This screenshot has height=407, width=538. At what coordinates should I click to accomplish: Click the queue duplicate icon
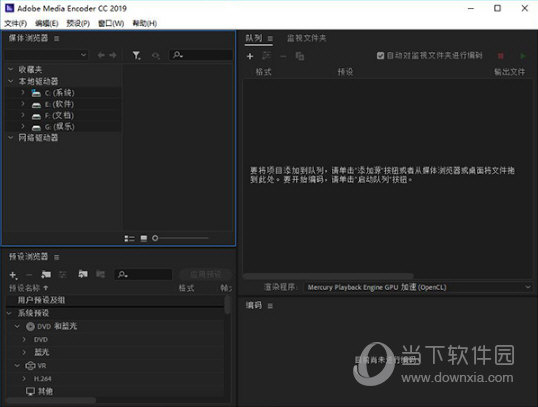[300, 56]
